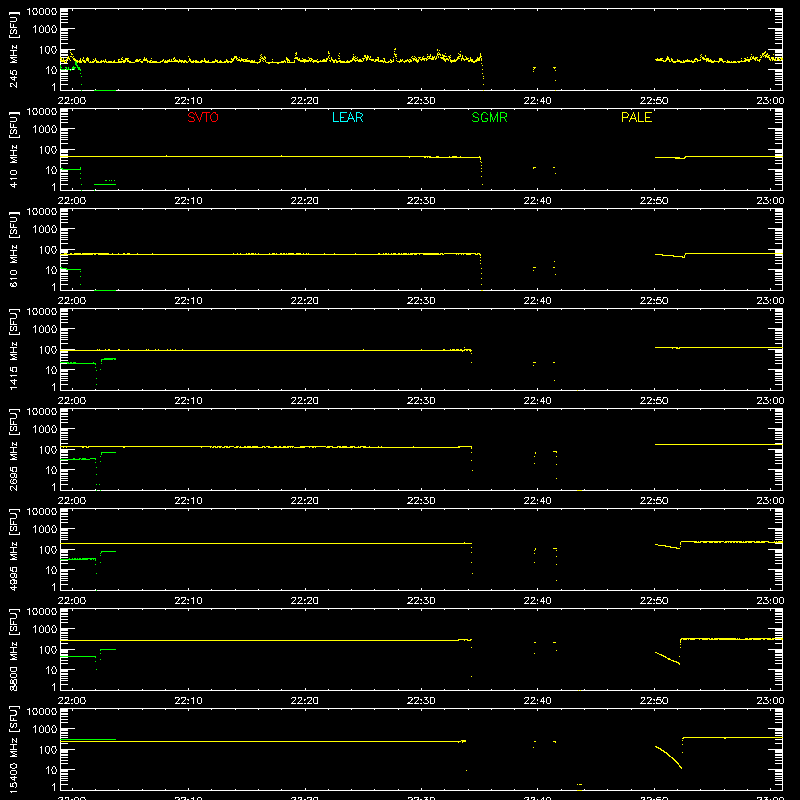Click the red SVTO station label
Viewport: 800px width, 800px height.
pos(203,117)
